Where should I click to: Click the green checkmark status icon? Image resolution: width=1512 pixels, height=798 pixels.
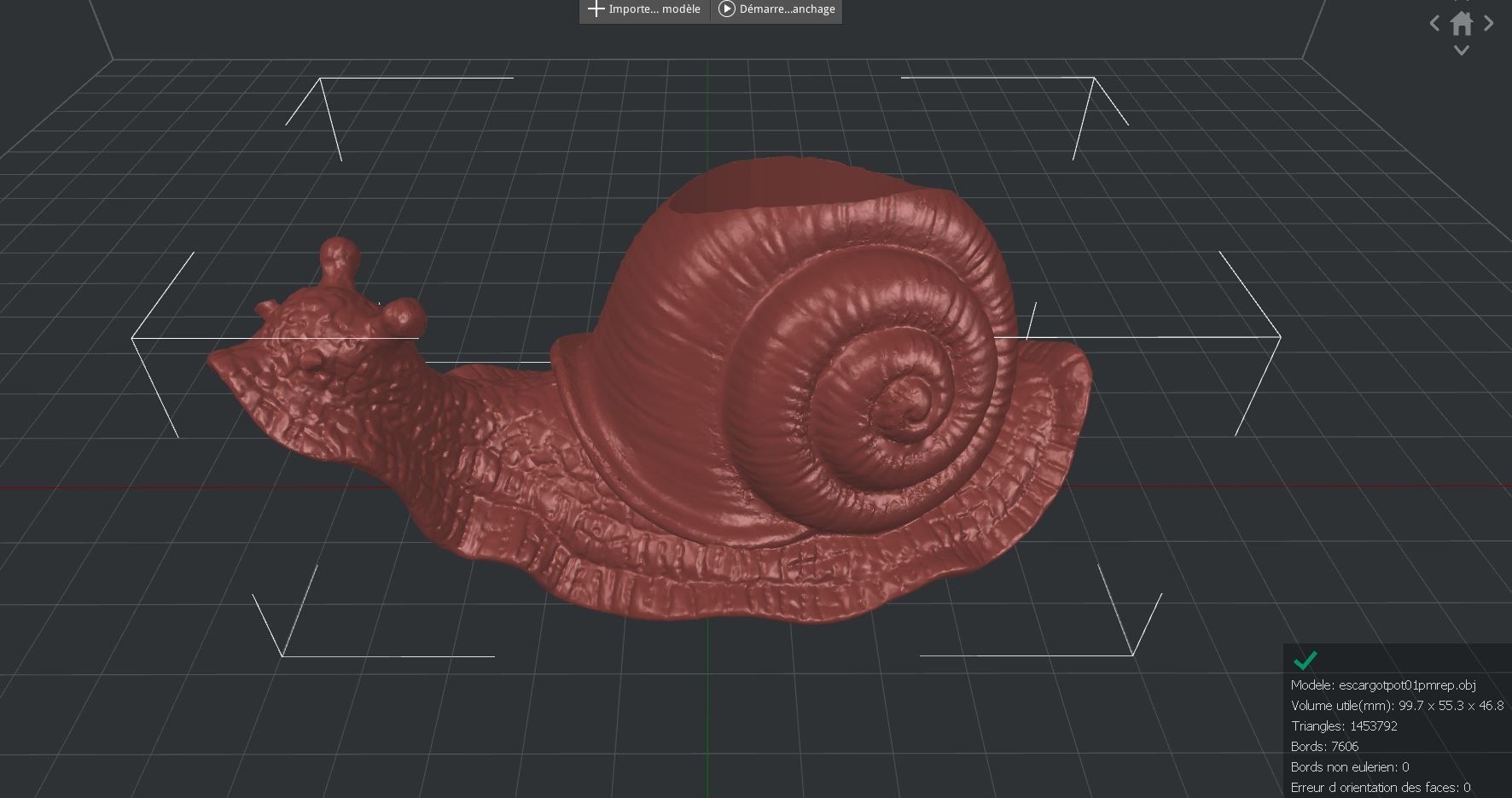click(x=1306, y=660)
